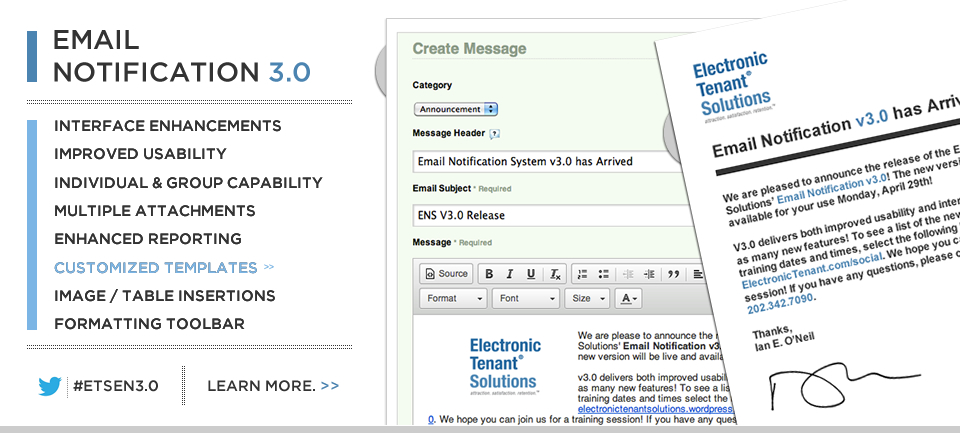Image resolution: width=960 pixels, height=433 pixels.
Task: Click the decrease indent icon
Action: (x=628, y=274)
